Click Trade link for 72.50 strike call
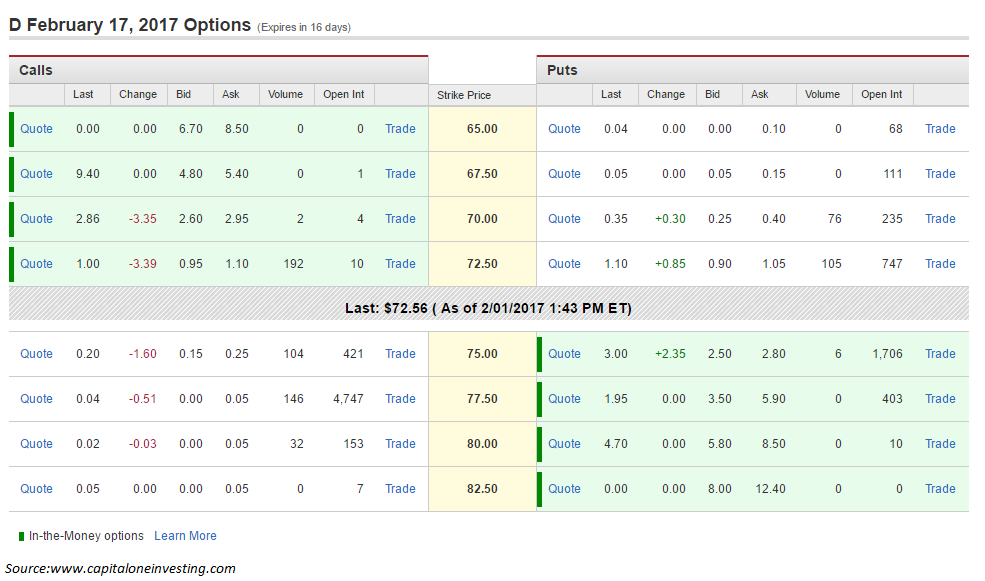Image resolution: width=985 pixels, height=581 pixels. tap(400, 264)
